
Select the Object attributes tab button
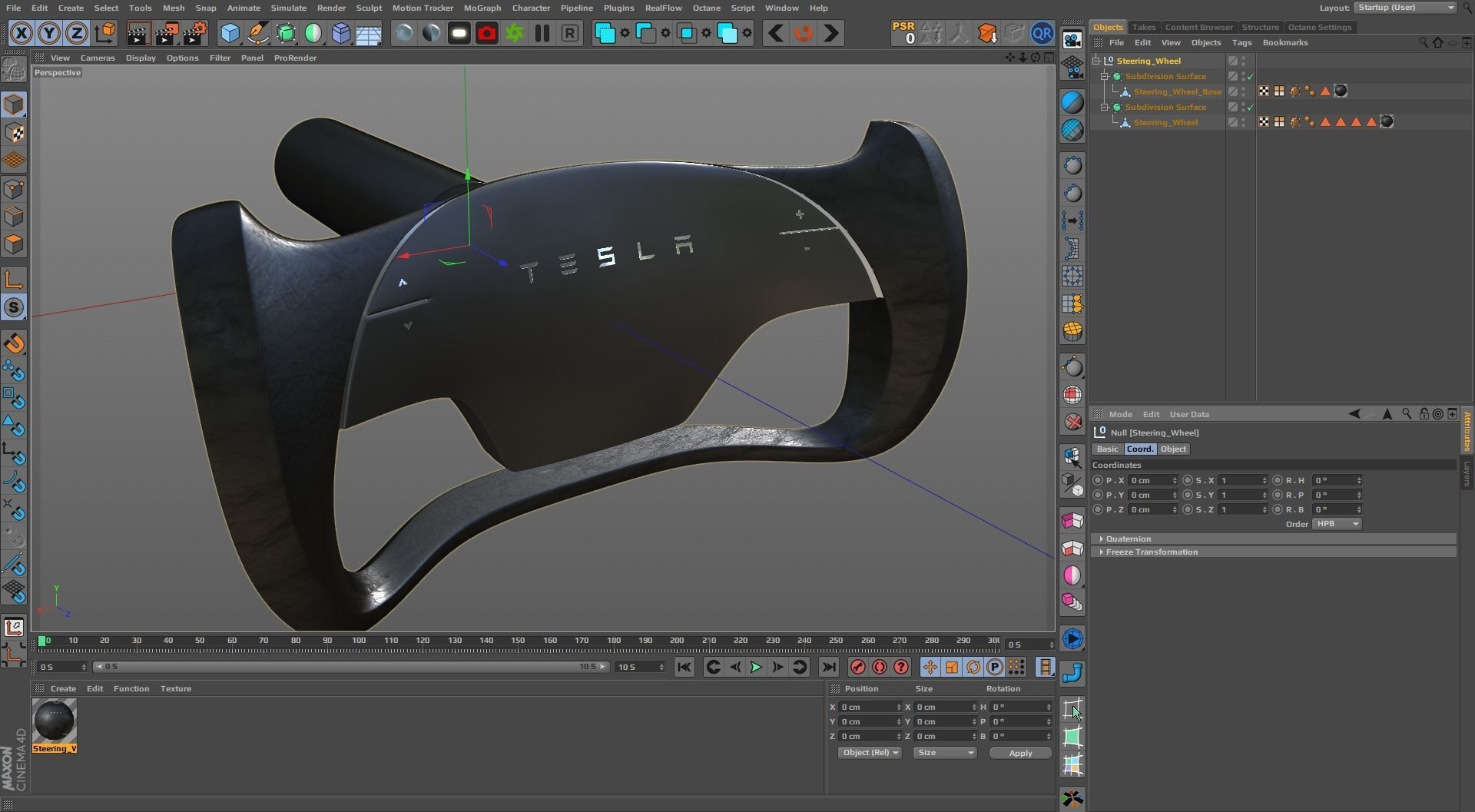[x=1173, y=449]
